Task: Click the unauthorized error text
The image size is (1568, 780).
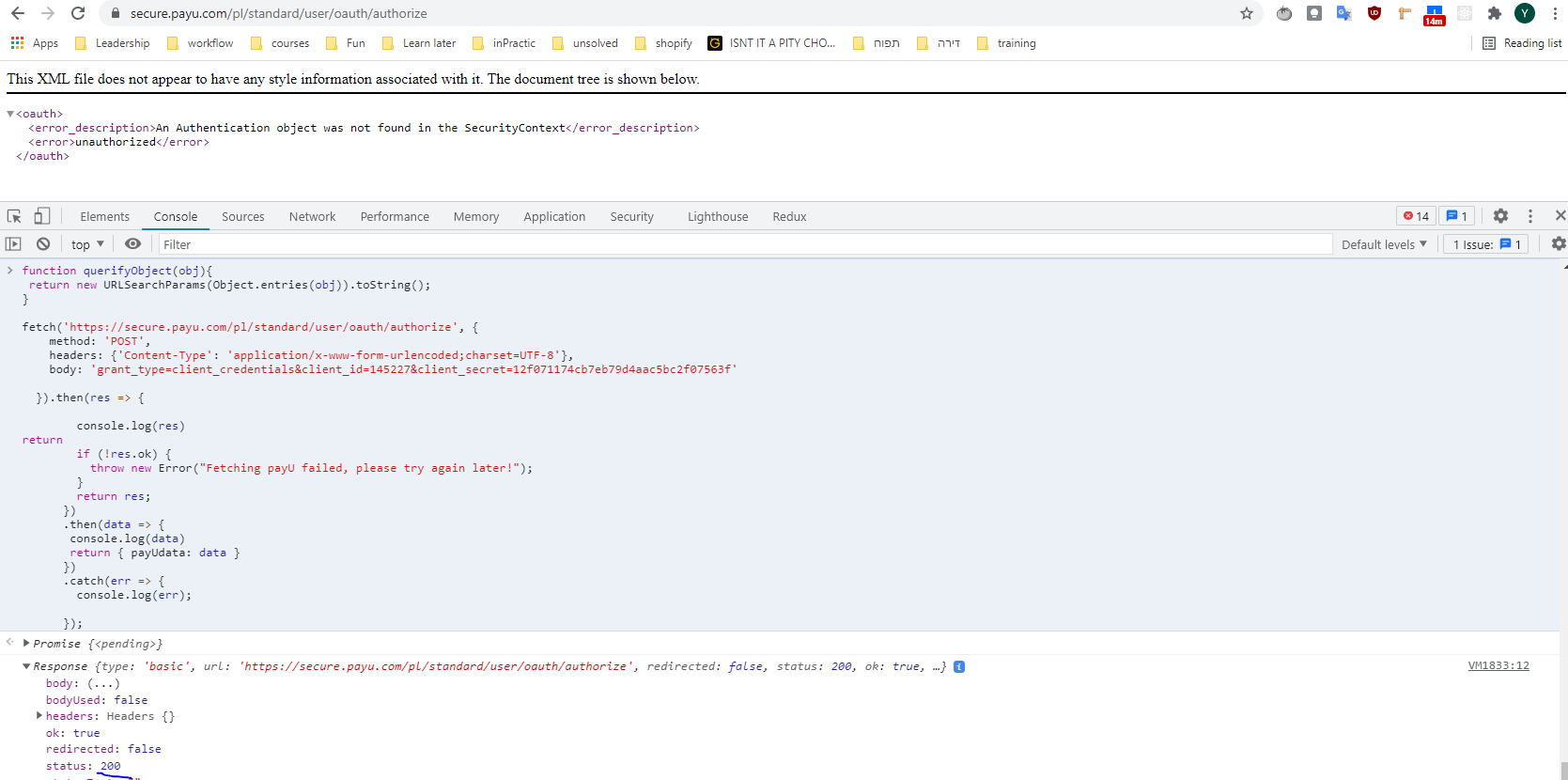Action: click(x=116, y=142)
